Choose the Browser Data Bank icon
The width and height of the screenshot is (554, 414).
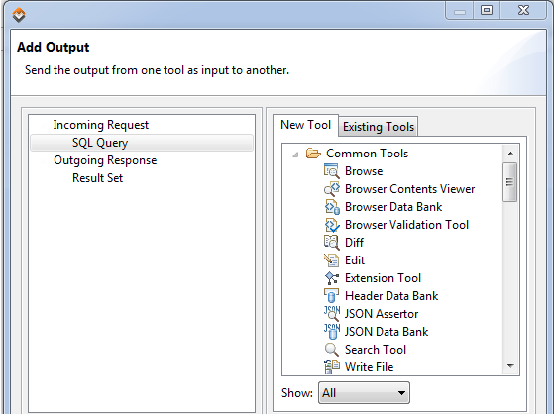[x=332, y=207]
